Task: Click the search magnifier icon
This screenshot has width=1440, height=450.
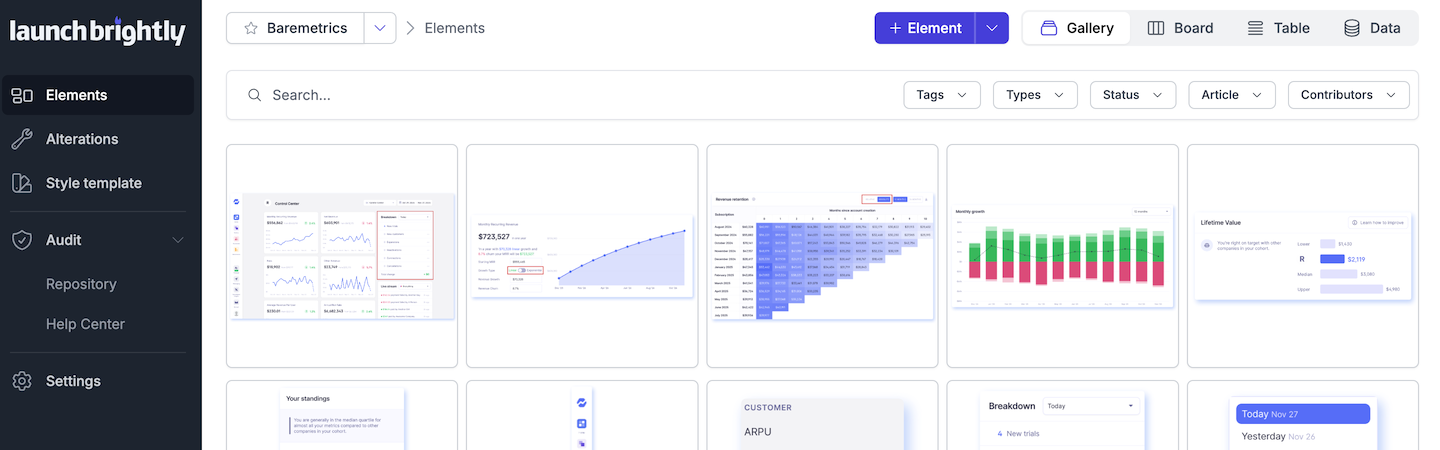Action: [x=254, y=95]
